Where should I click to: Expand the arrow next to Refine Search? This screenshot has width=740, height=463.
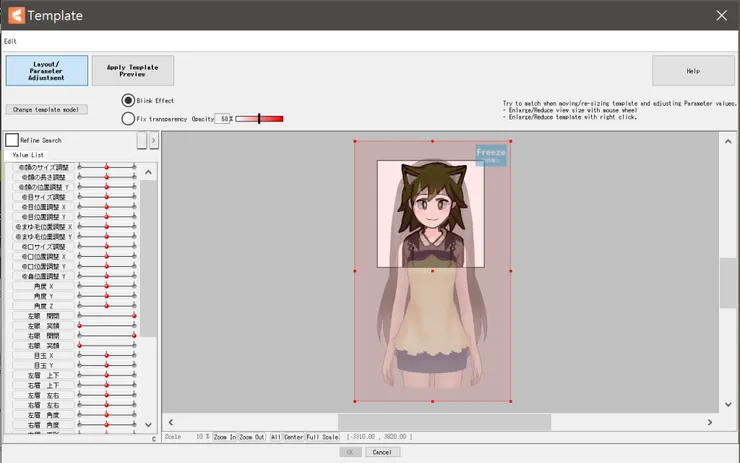coord(153,141)
